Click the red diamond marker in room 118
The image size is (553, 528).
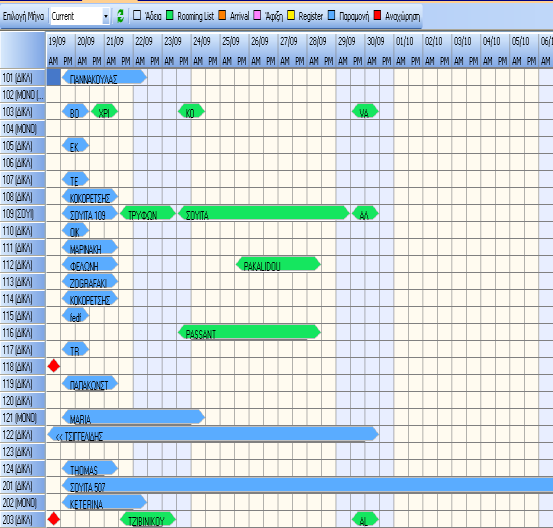point(54,366)
